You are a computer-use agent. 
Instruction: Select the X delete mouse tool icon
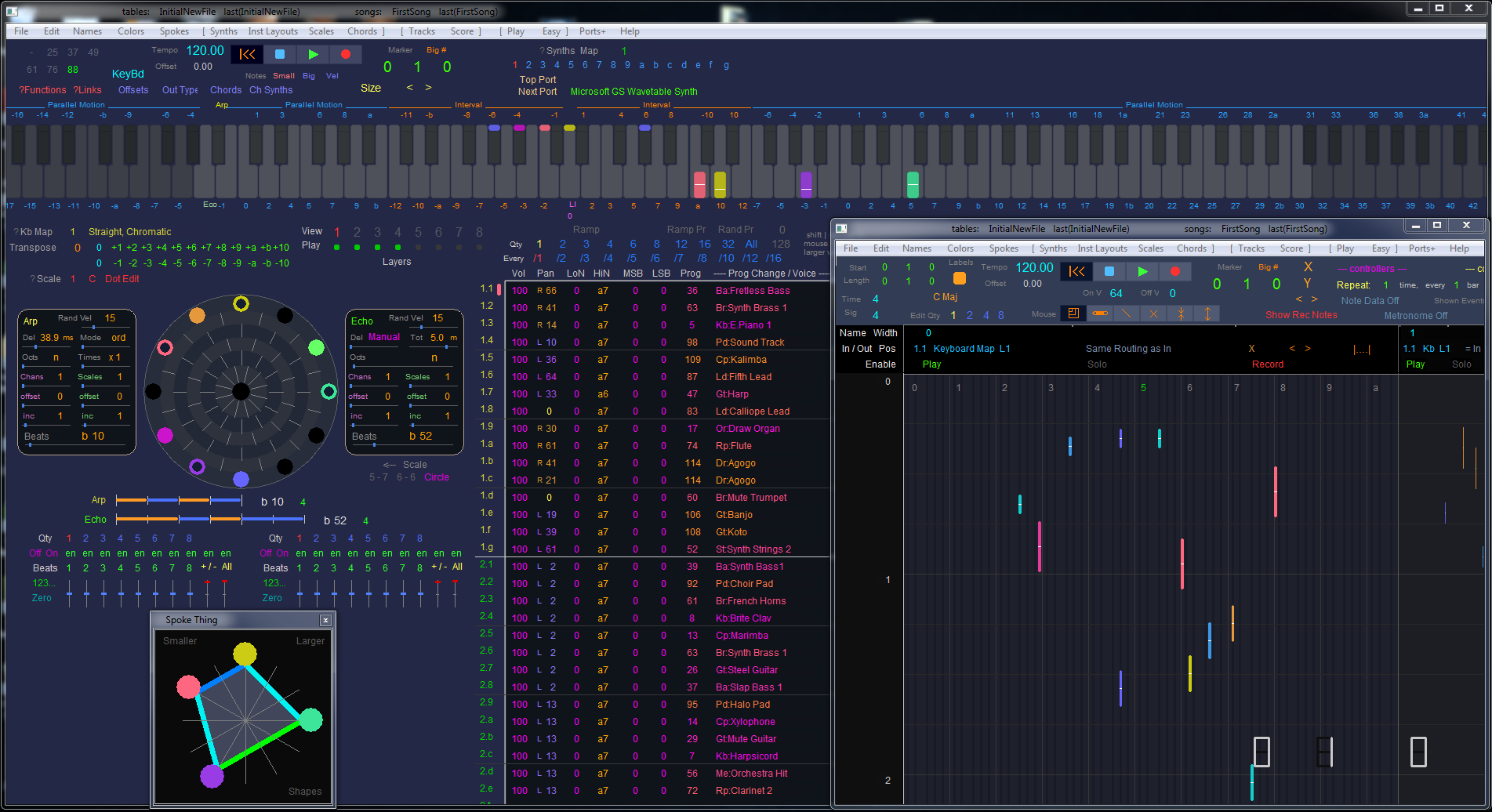pyautogui.click(x=1153, y=314)
